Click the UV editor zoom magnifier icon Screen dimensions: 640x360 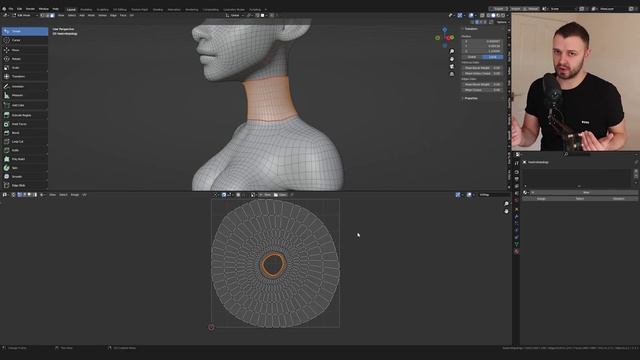[x=507, y=204]
